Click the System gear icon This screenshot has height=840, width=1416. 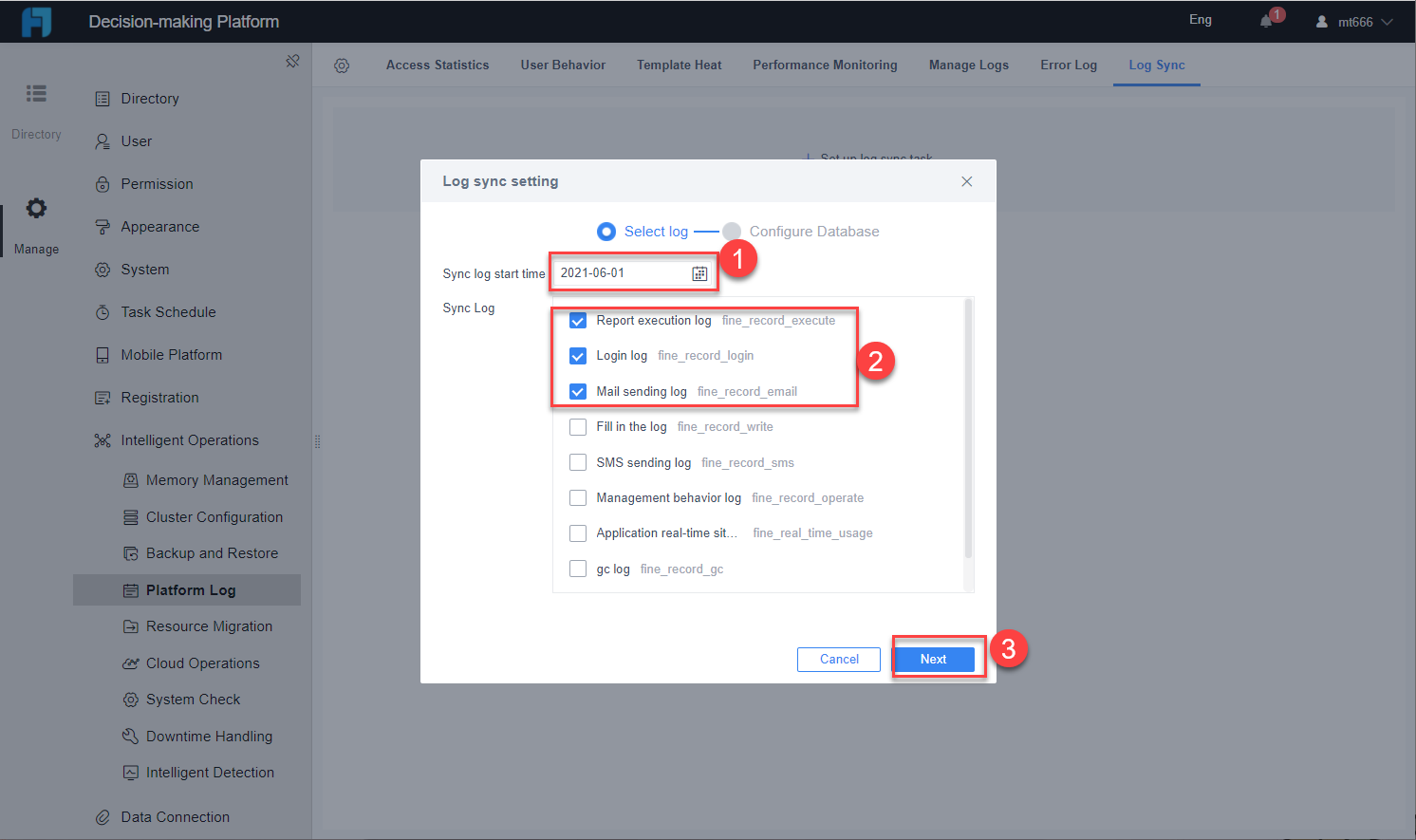102,270
